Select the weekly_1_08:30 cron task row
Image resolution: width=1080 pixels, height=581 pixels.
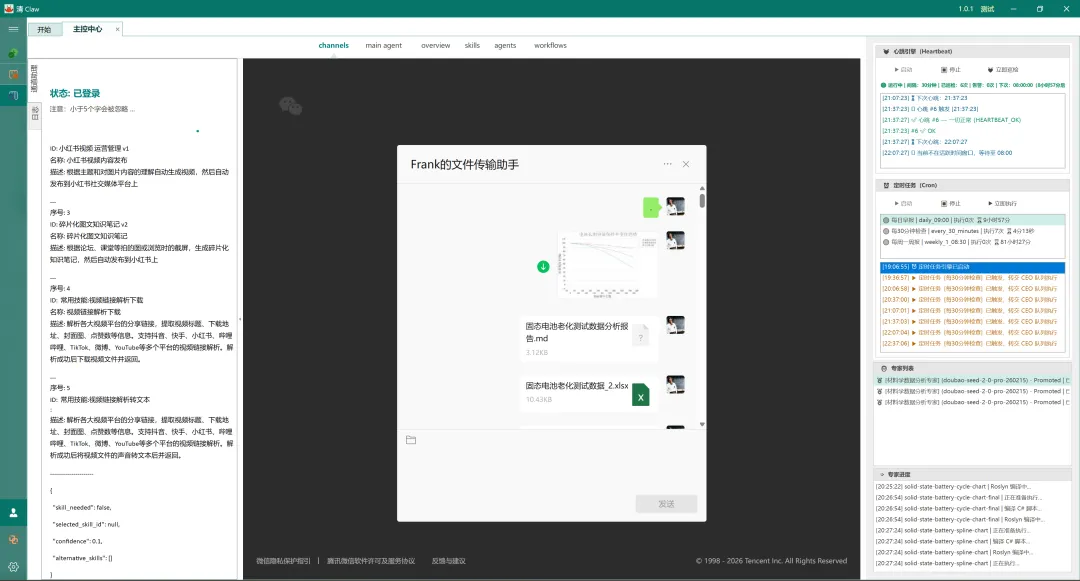point(973,242)
